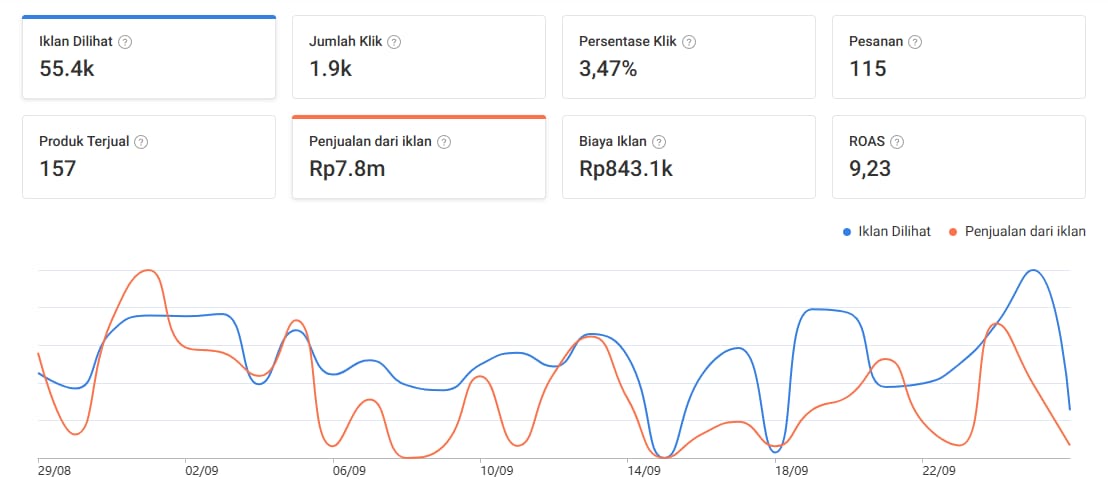Click help icon beside Biaya Iklan

coord(659,142)
